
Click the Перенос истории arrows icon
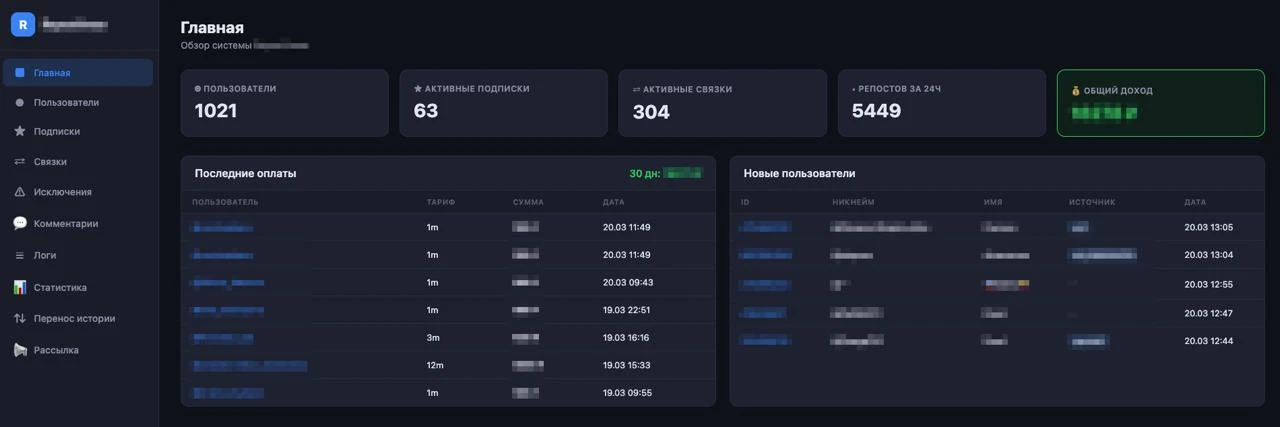pos(20,319)
